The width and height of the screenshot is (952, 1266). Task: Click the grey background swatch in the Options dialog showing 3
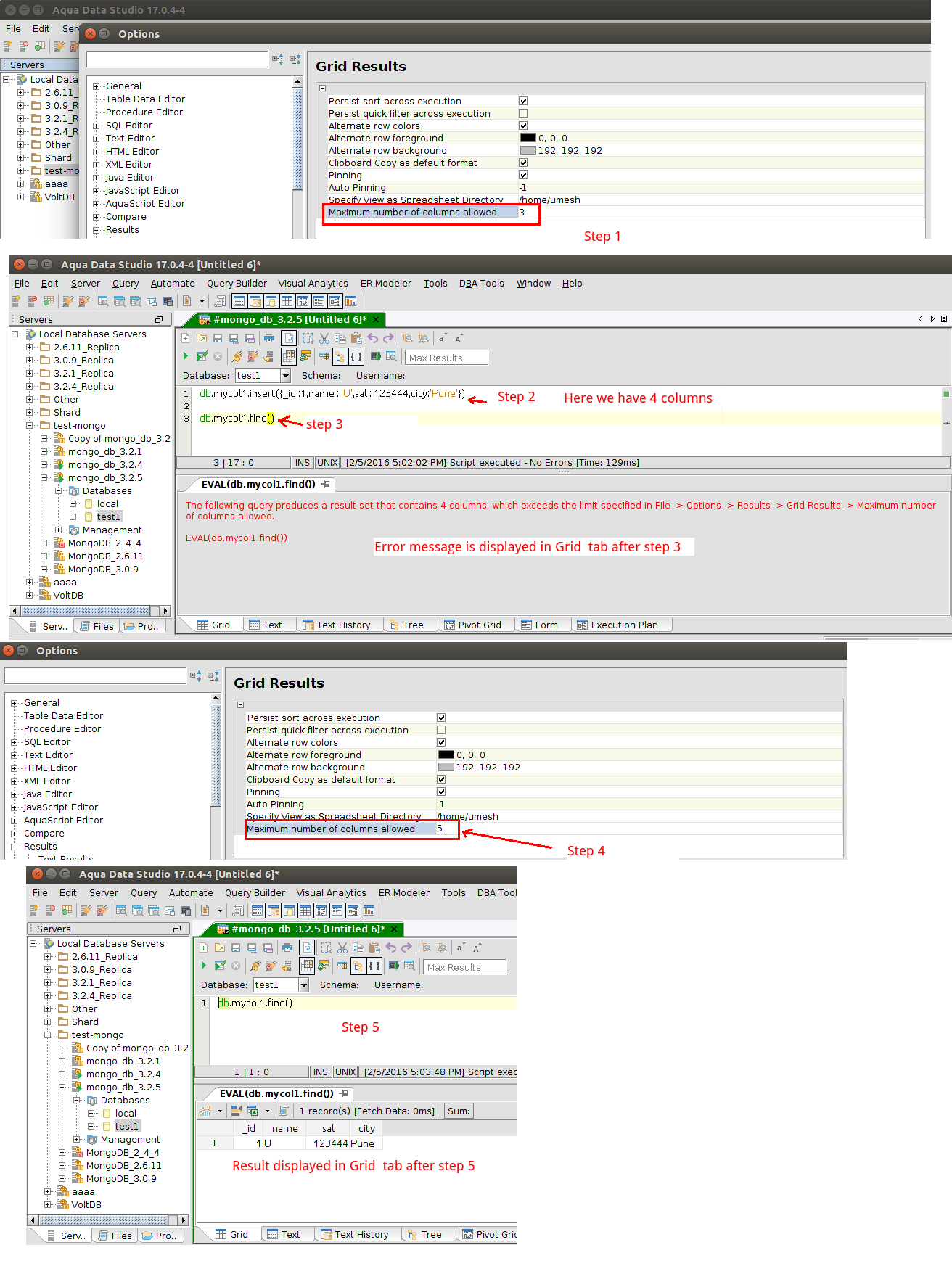(528, 150)
